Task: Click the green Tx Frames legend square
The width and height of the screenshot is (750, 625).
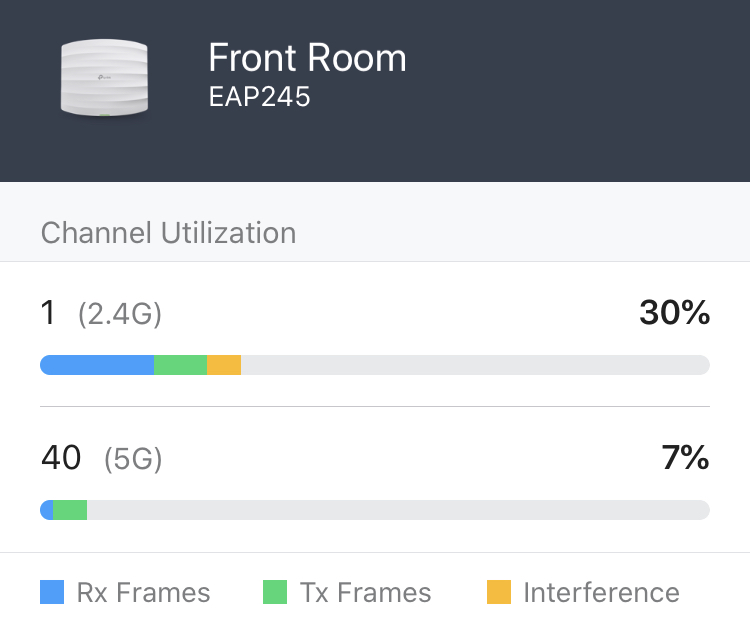Action: (275, 592)
